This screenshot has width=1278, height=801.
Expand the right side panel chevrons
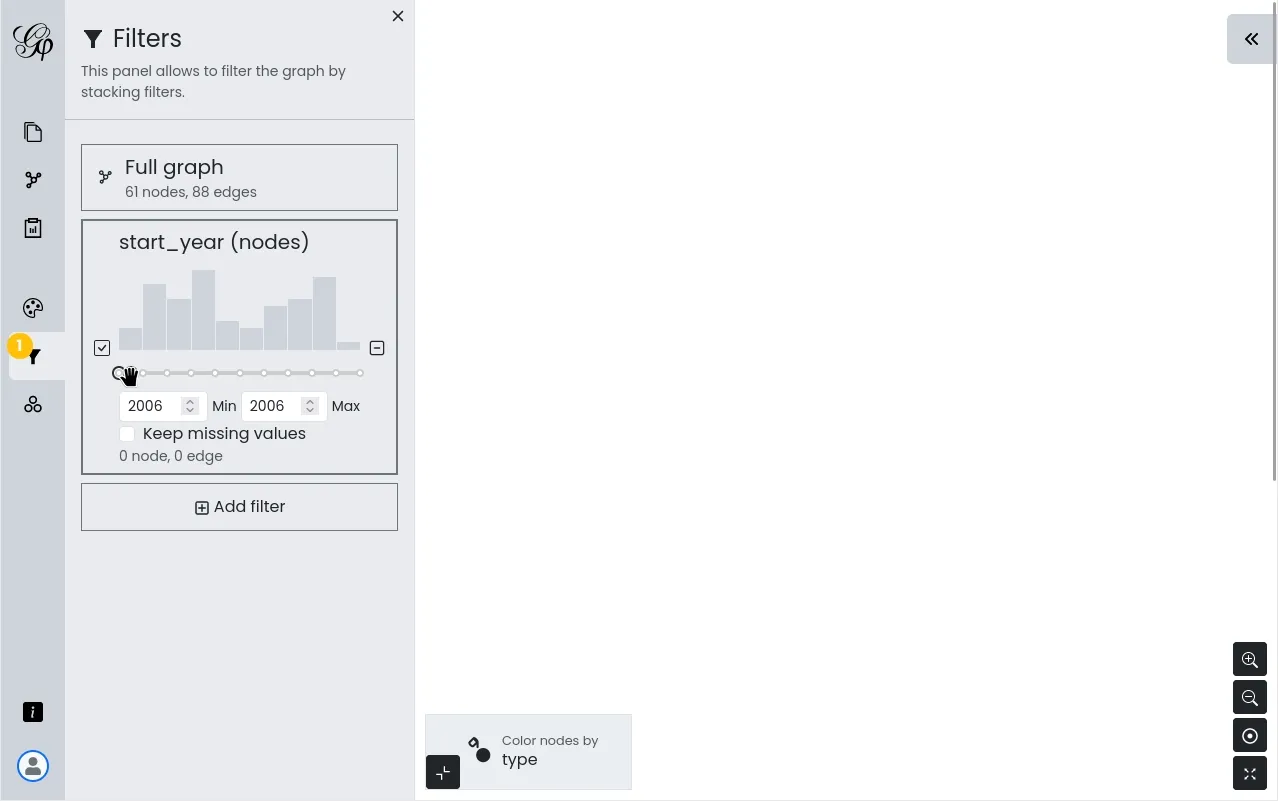tap(1251, 39)
